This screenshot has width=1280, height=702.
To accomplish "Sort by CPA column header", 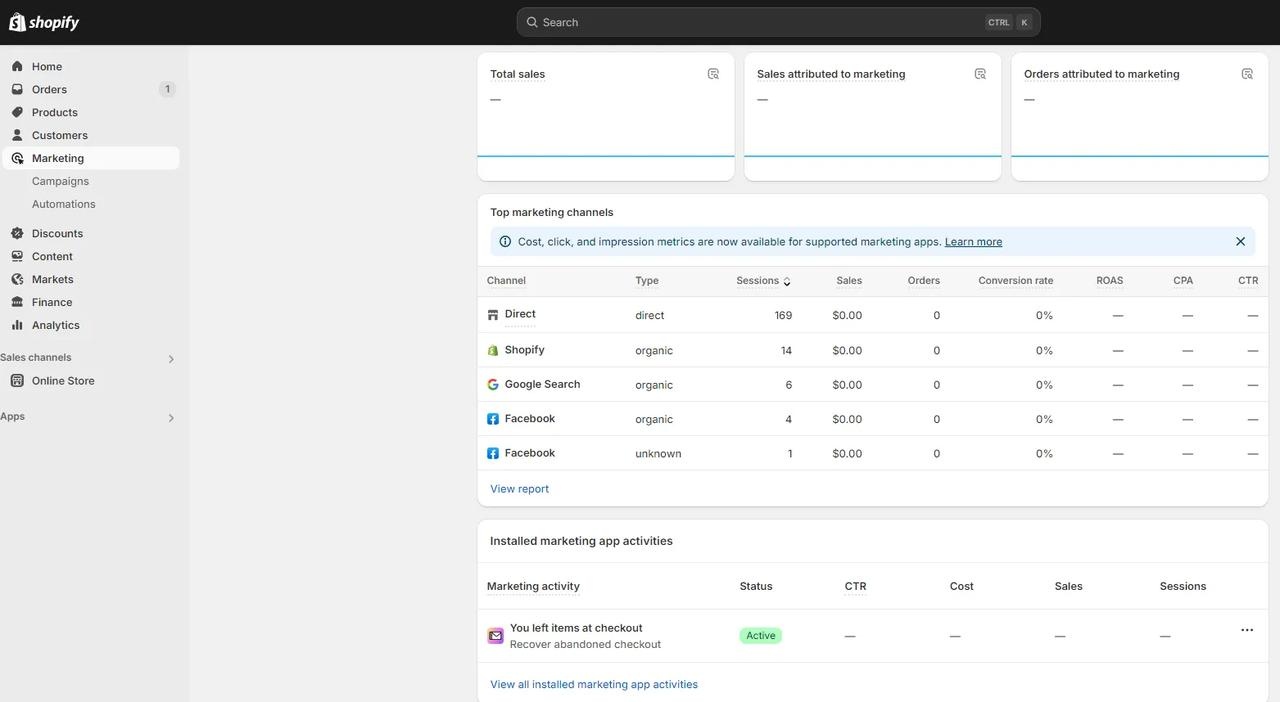I will 1183,281.
